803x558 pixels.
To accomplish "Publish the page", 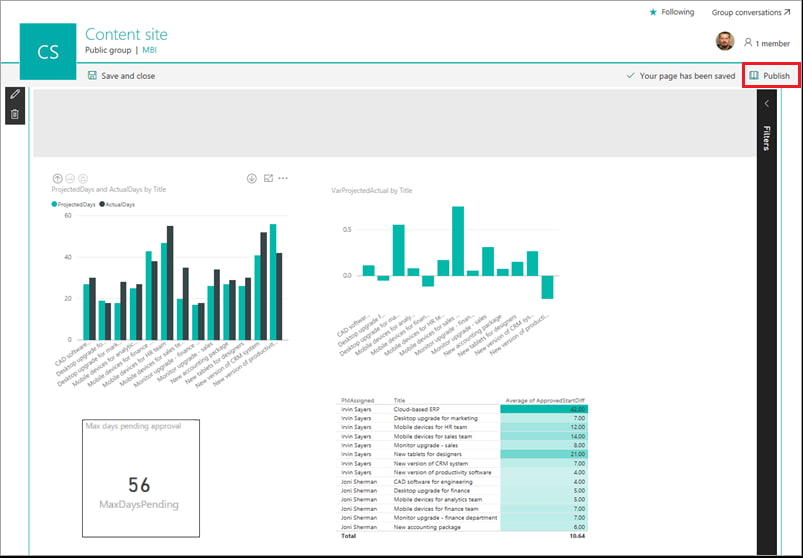I will tap(770, 76).
